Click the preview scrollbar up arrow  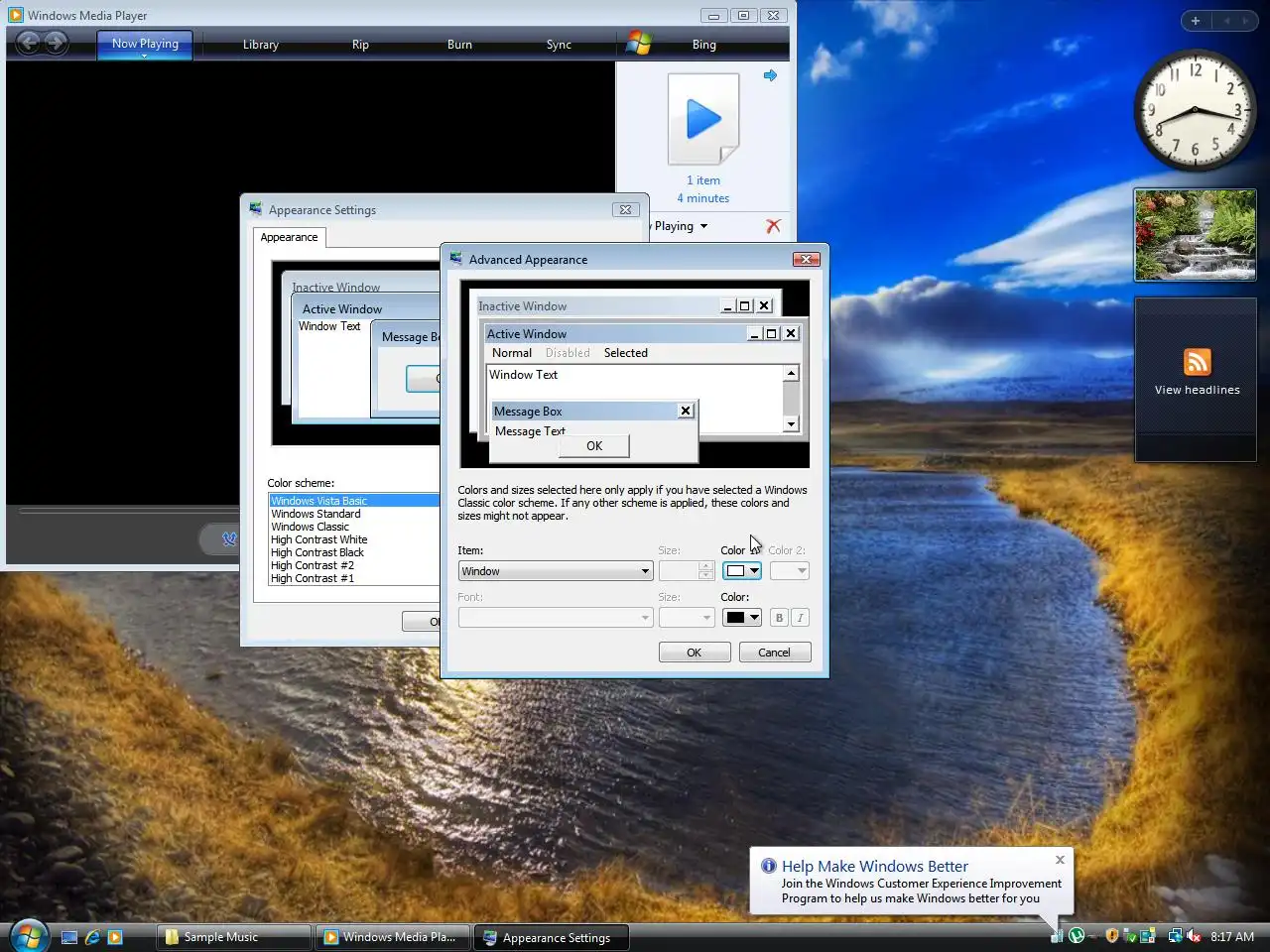(791, 374)
